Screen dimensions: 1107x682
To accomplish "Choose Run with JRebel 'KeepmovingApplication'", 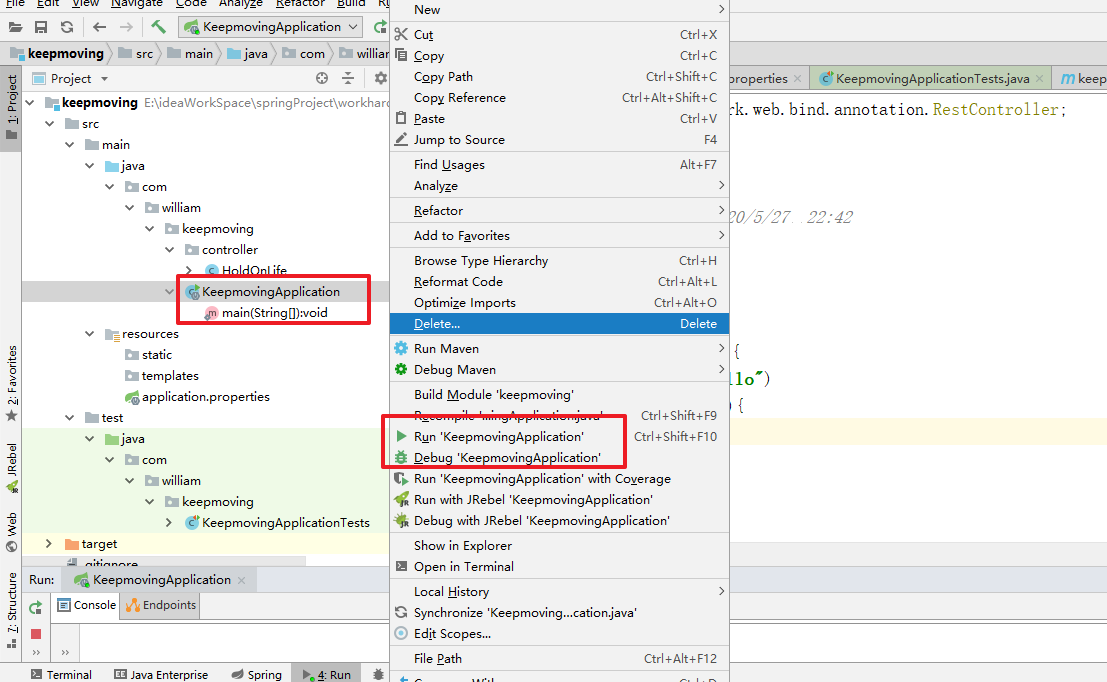I will coord(559,500).
